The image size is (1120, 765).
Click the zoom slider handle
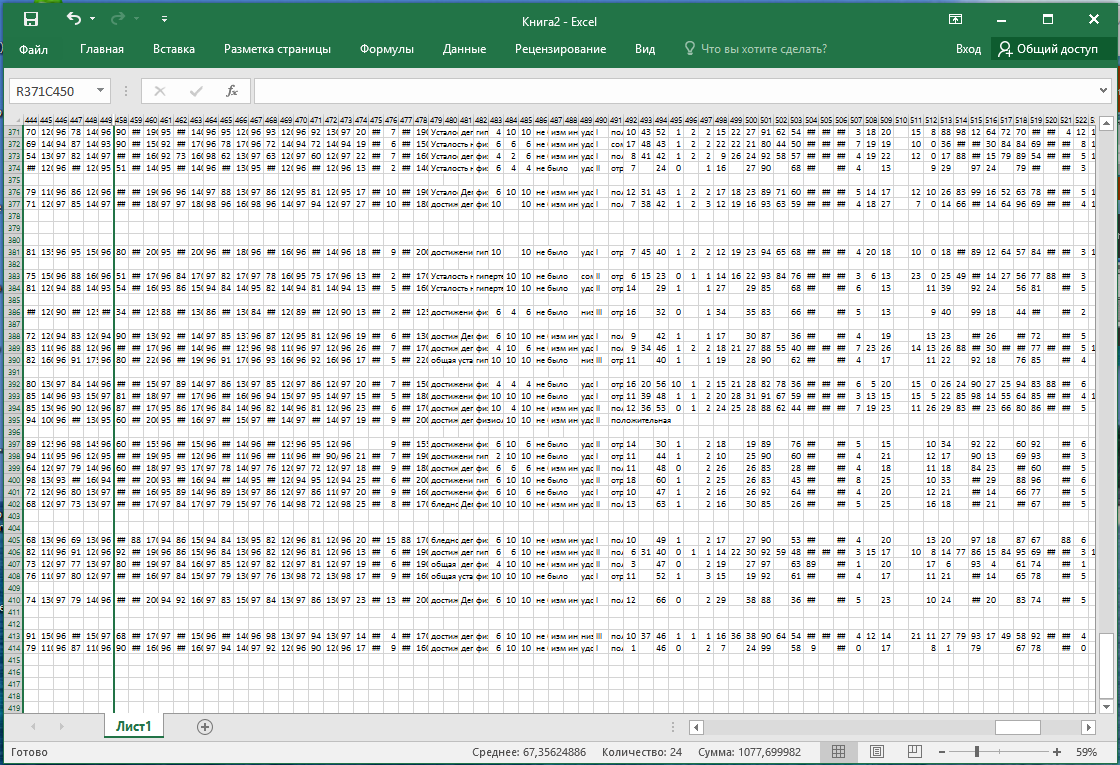click(x=979, y=751)
